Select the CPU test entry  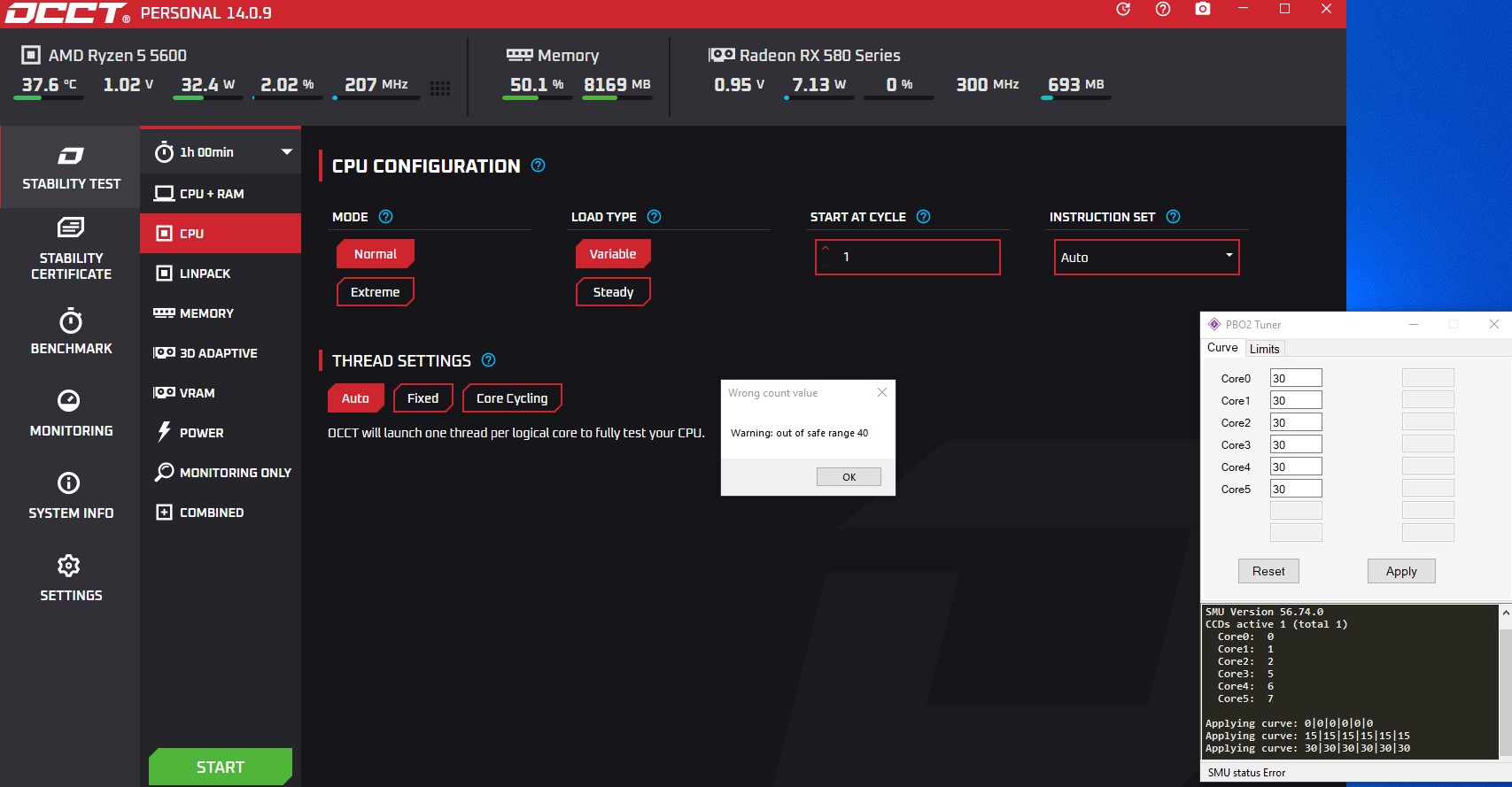[x=221, y=234]
